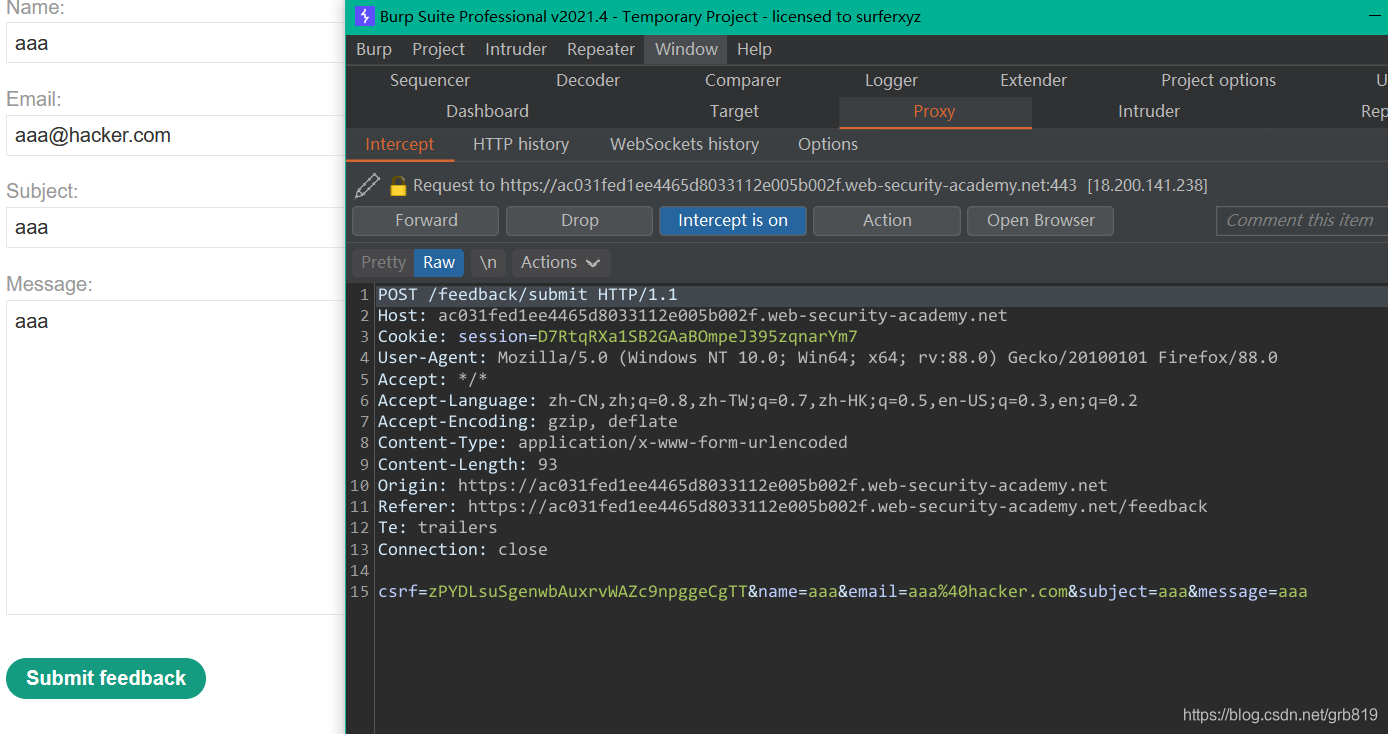Click the Name input field
The height and width of the screenshot is (734, 1388).
[x=176, y=43]
